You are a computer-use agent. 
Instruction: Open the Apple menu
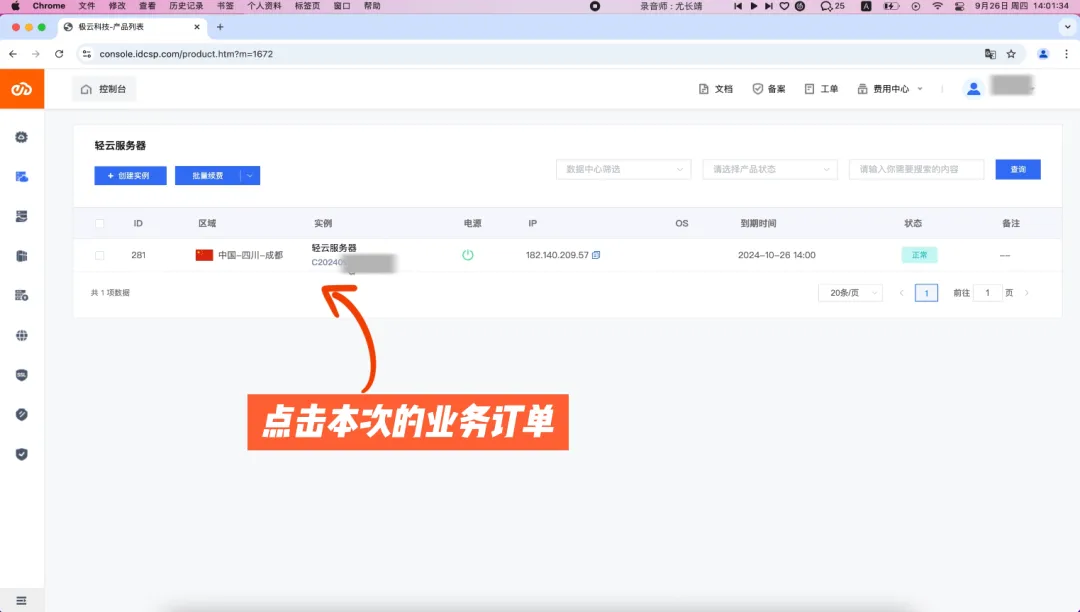click(x=15, y=6)
